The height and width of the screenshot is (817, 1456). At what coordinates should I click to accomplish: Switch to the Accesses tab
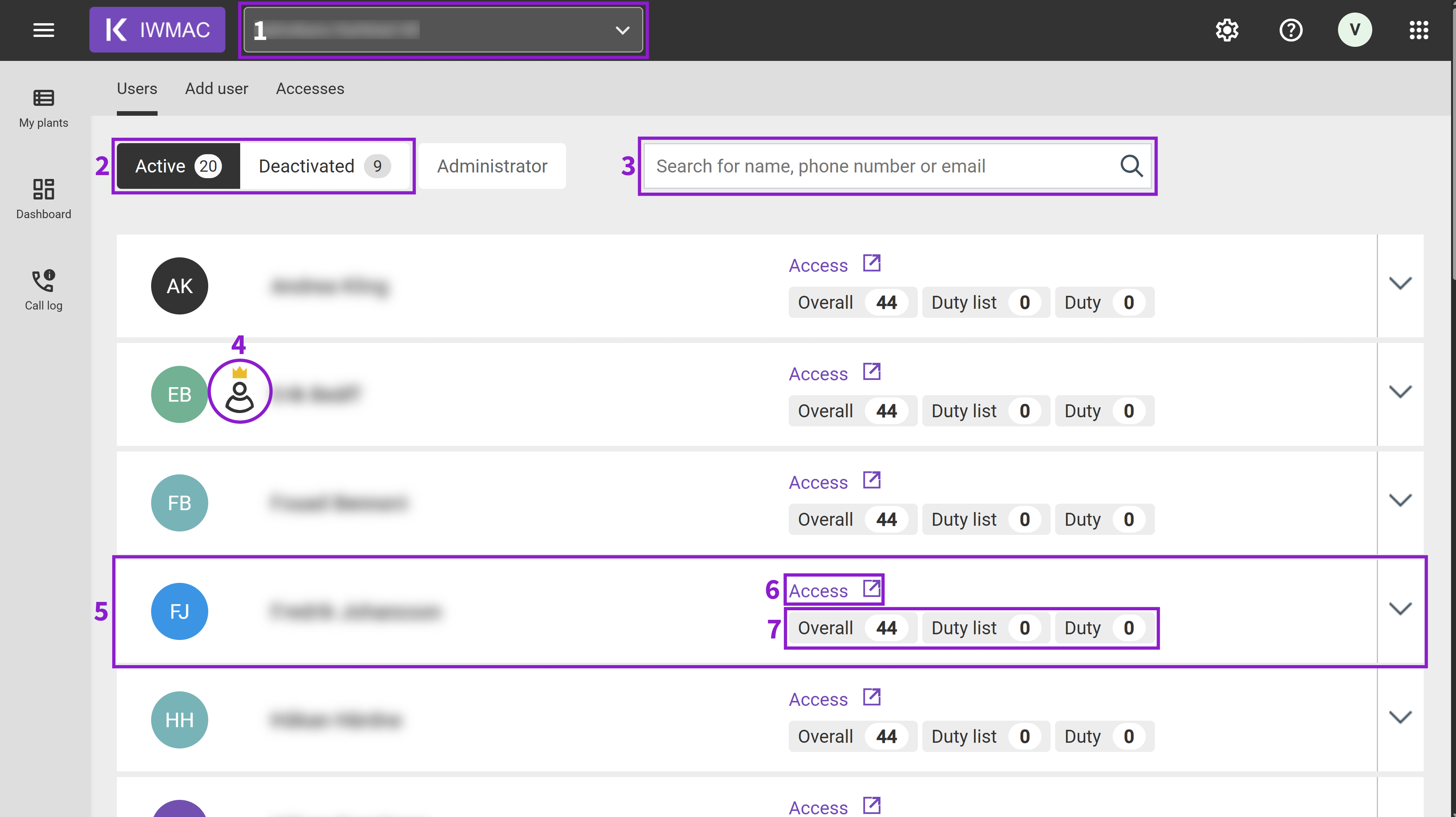click(x=310, y=89)
